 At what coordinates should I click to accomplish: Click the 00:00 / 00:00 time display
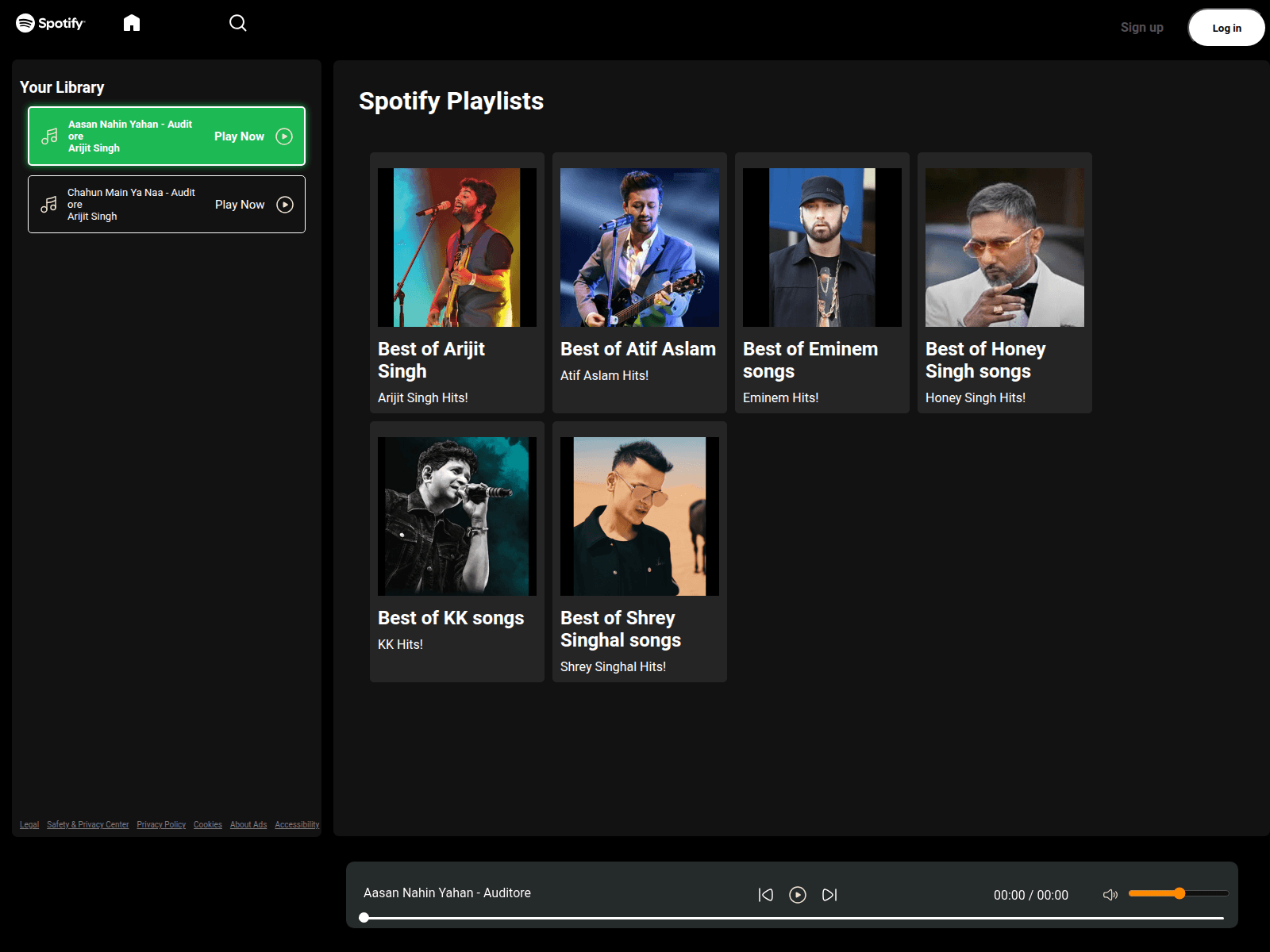pyautogui.click(x=1031, y=895)
